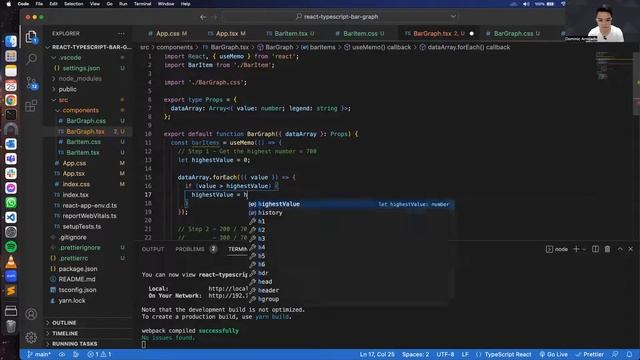Open tsconfig.json in the file tree
This screenshot has width=640, height=360.
click(77, 290)
